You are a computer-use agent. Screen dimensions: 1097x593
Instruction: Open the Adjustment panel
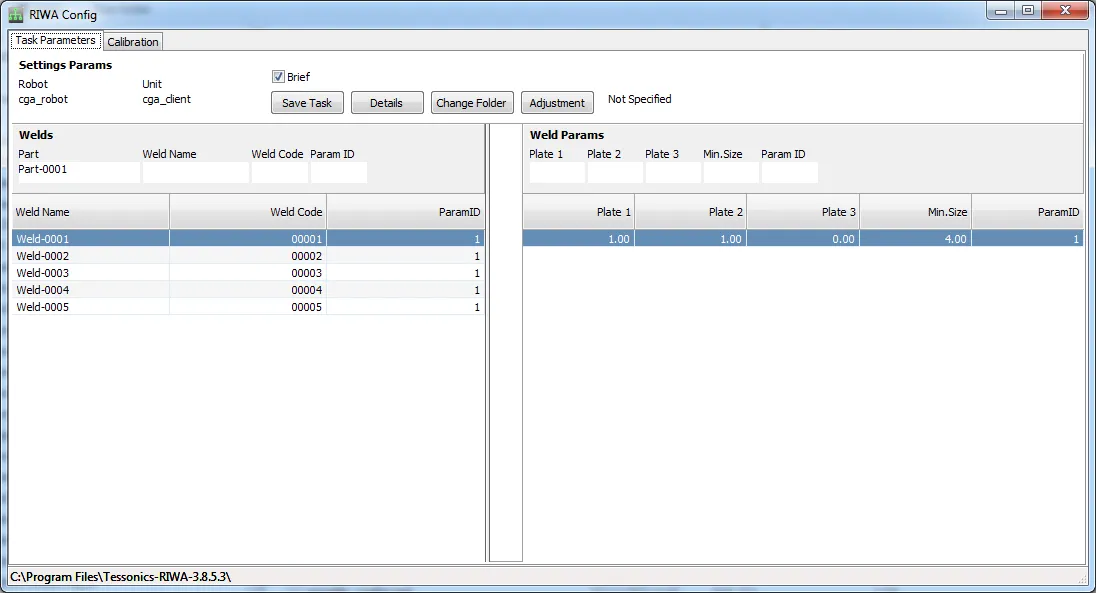(557, 102)
